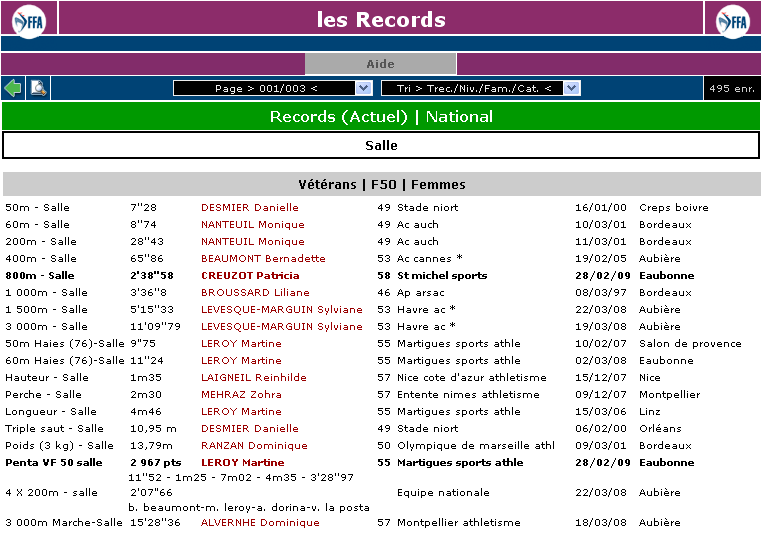Click the Vétérans | F50 | Femmes heading
The width and height of the screenshot is (762, 541).
click(381, 185)
